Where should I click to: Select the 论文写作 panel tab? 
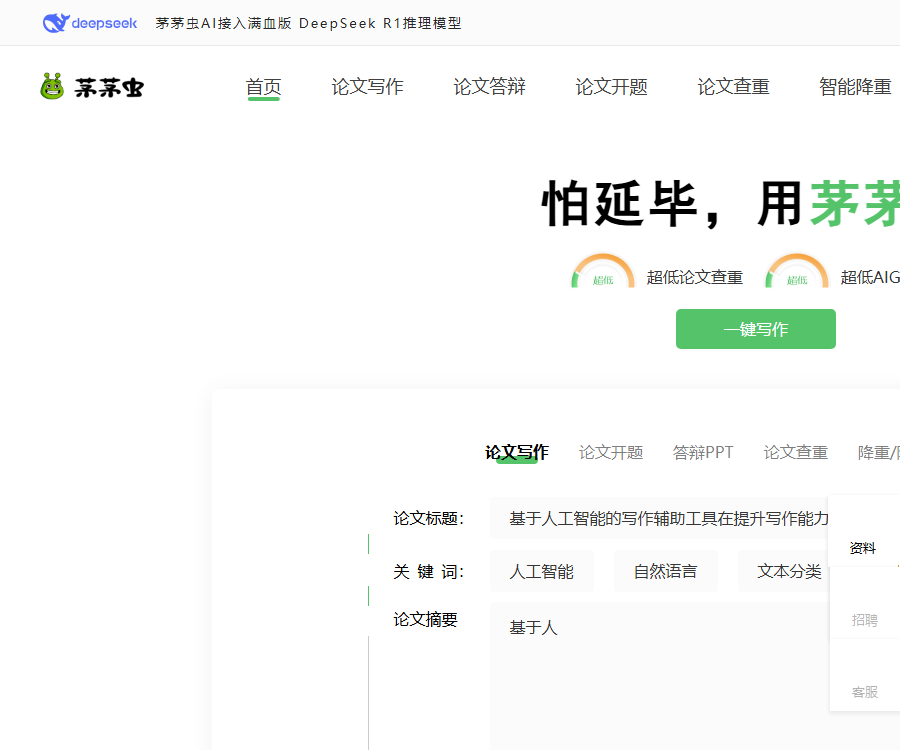tap(517, 452)
